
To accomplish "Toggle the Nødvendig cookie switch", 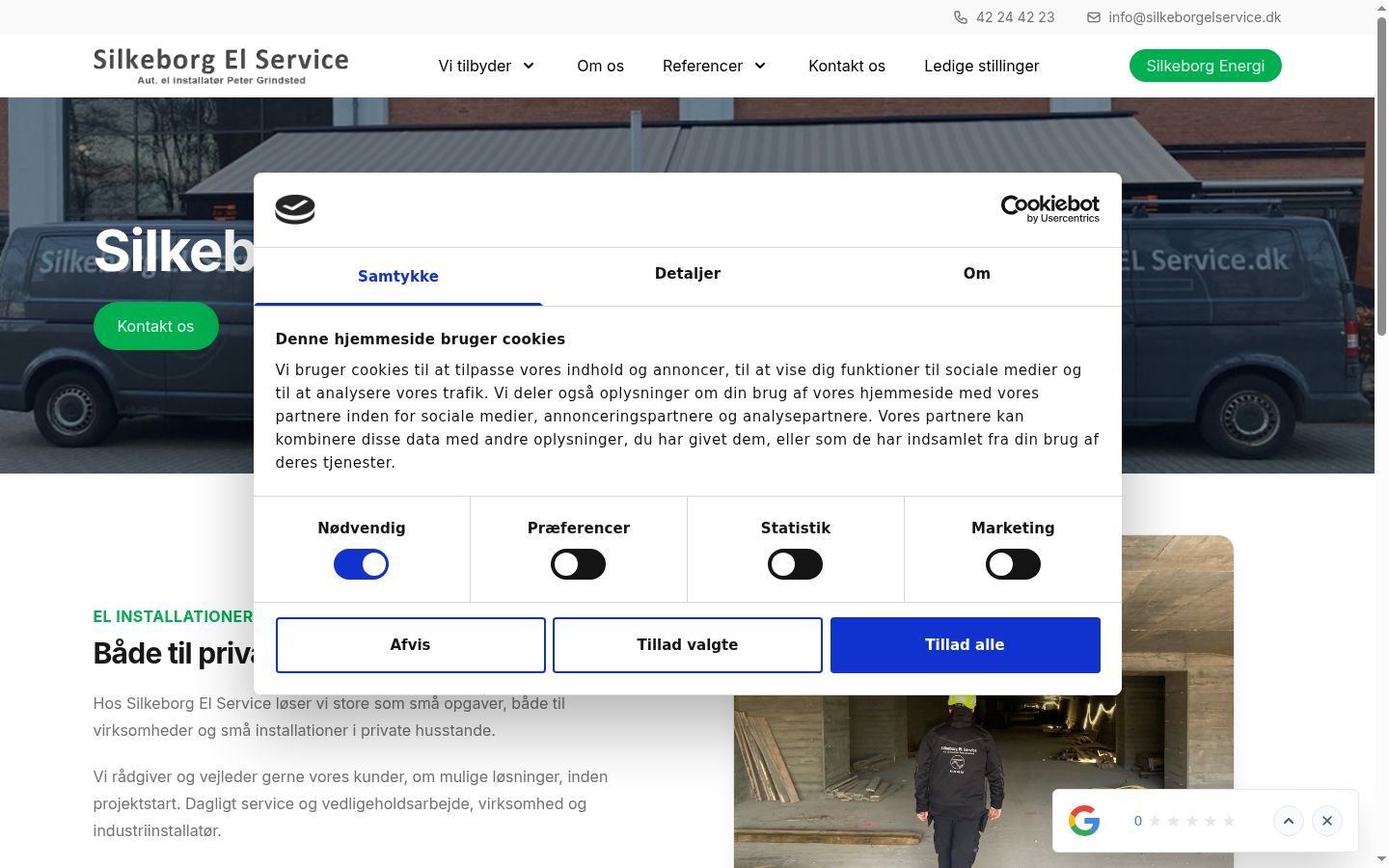I will click(362, 564).
